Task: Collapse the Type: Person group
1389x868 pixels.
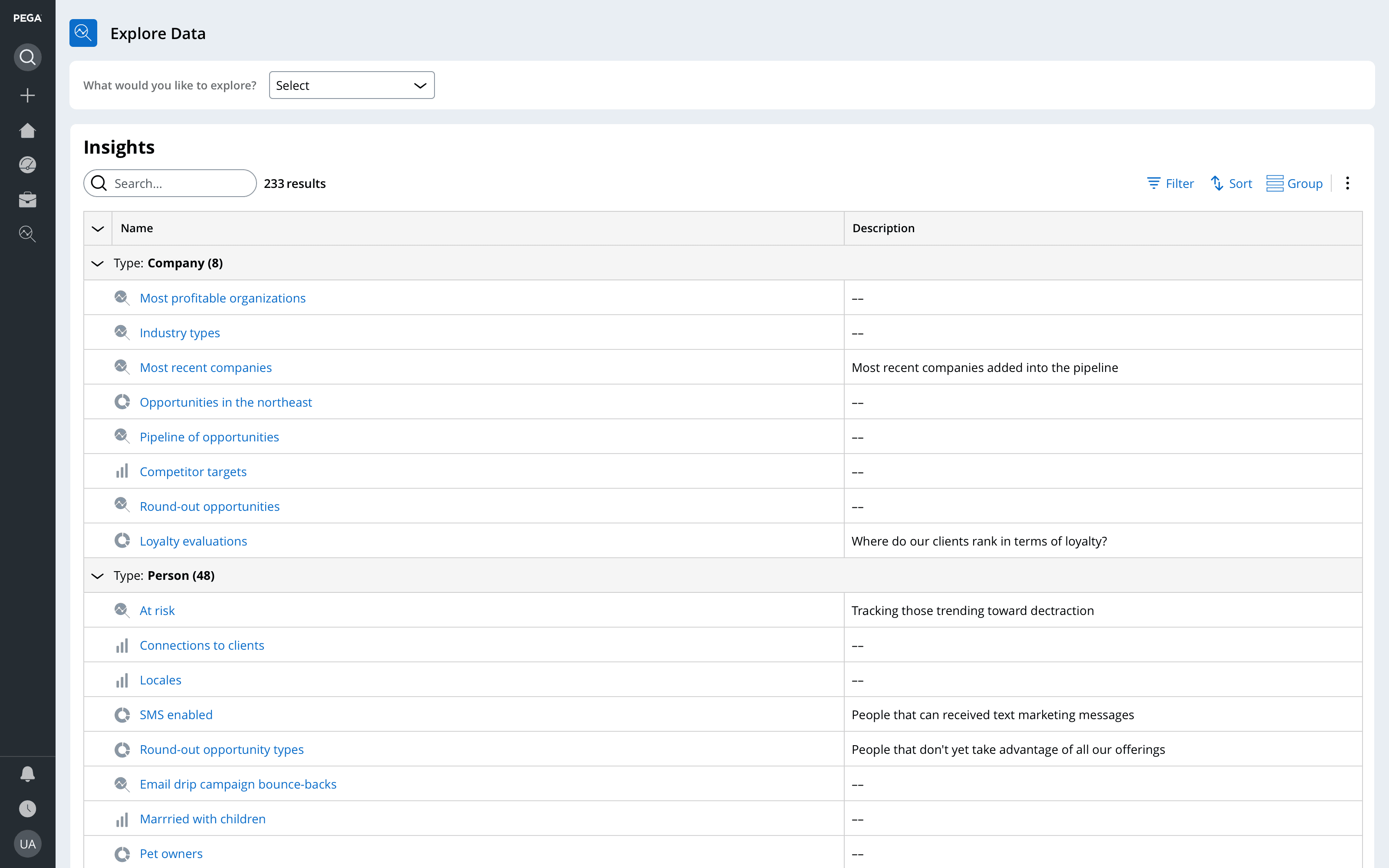Action: click(98, 576)
